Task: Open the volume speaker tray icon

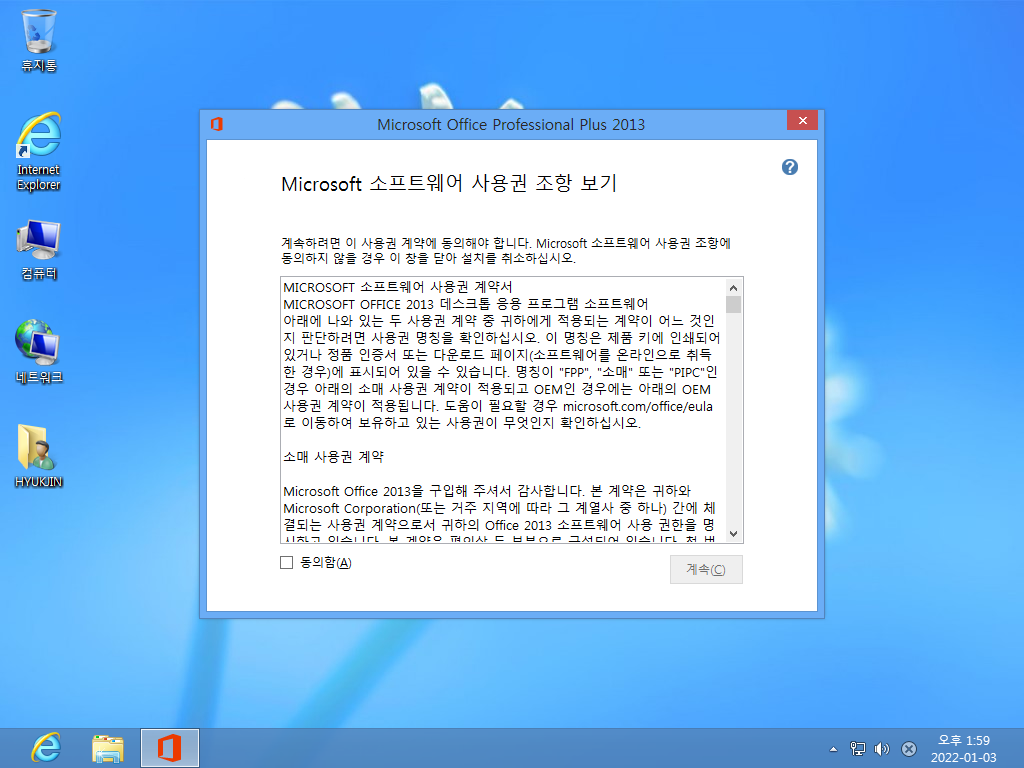Action: [x=882, y=749]
